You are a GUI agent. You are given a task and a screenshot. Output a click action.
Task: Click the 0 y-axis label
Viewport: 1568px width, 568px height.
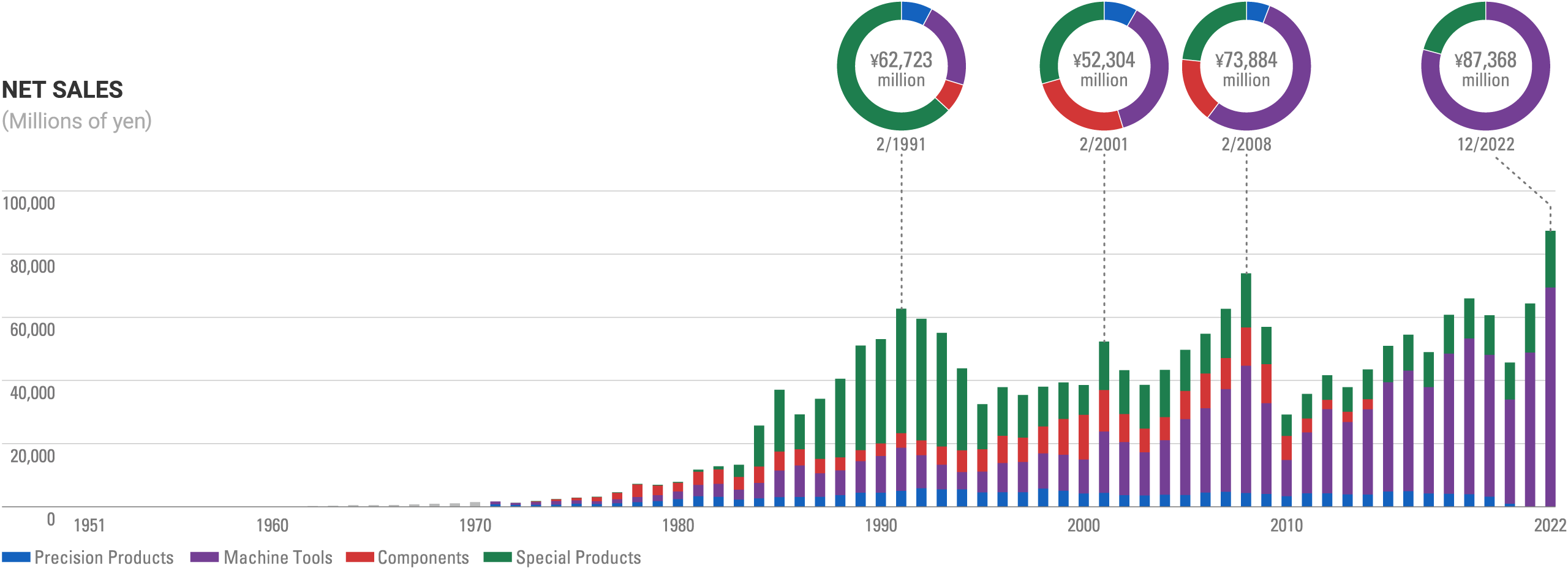[x=51, y=520]
